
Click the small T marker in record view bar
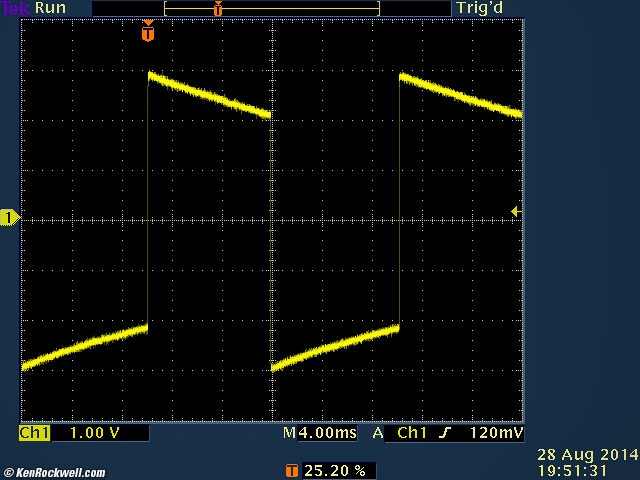tap(217, 8)
